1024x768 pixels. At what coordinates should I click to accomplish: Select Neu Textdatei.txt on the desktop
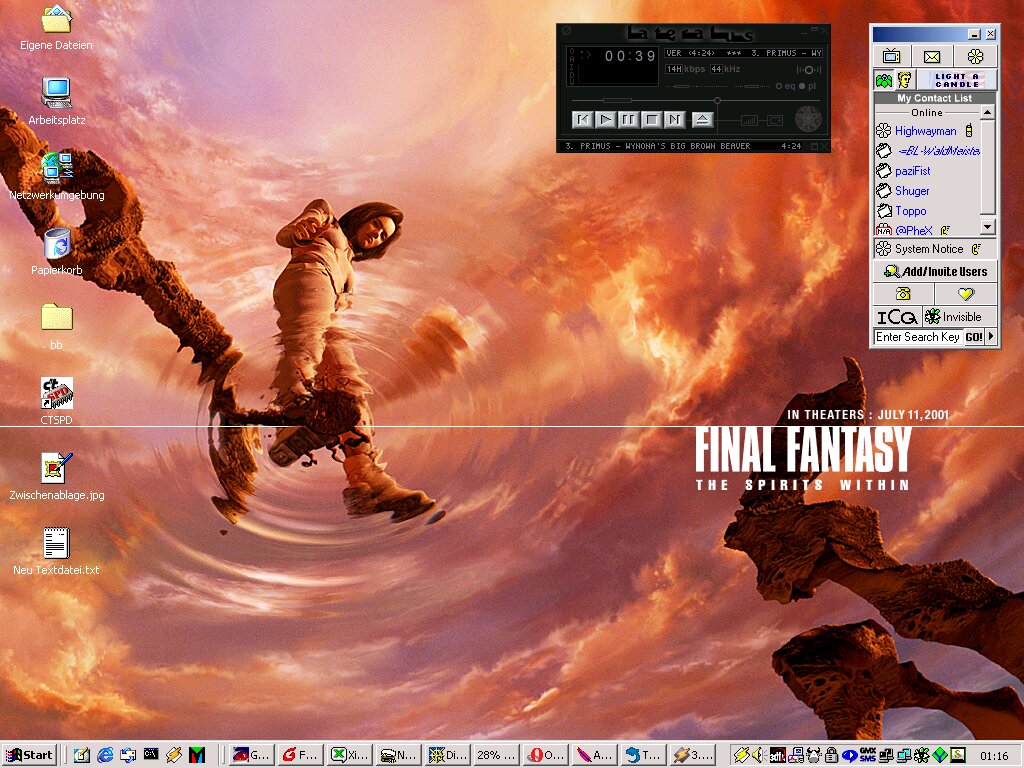[56, 552]
